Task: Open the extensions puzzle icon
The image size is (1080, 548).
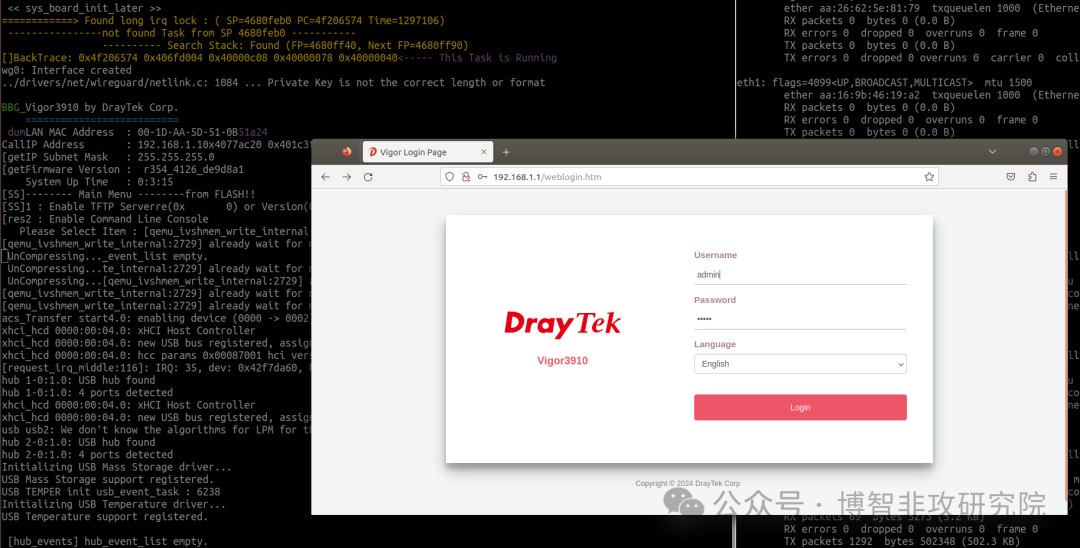Action: pyautogui.click(x=1032, y=177)
